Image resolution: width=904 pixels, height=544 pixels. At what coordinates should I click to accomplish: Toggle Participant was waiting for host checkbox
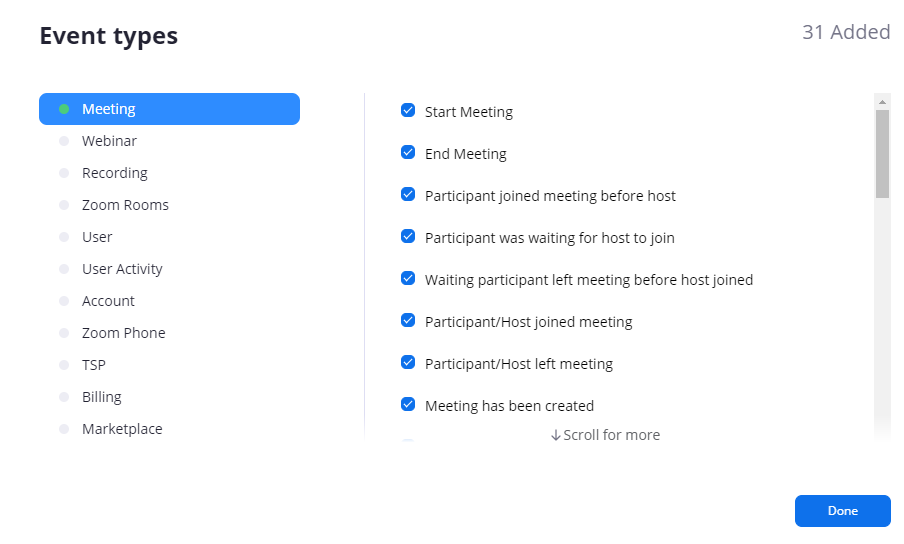(408, 237)
